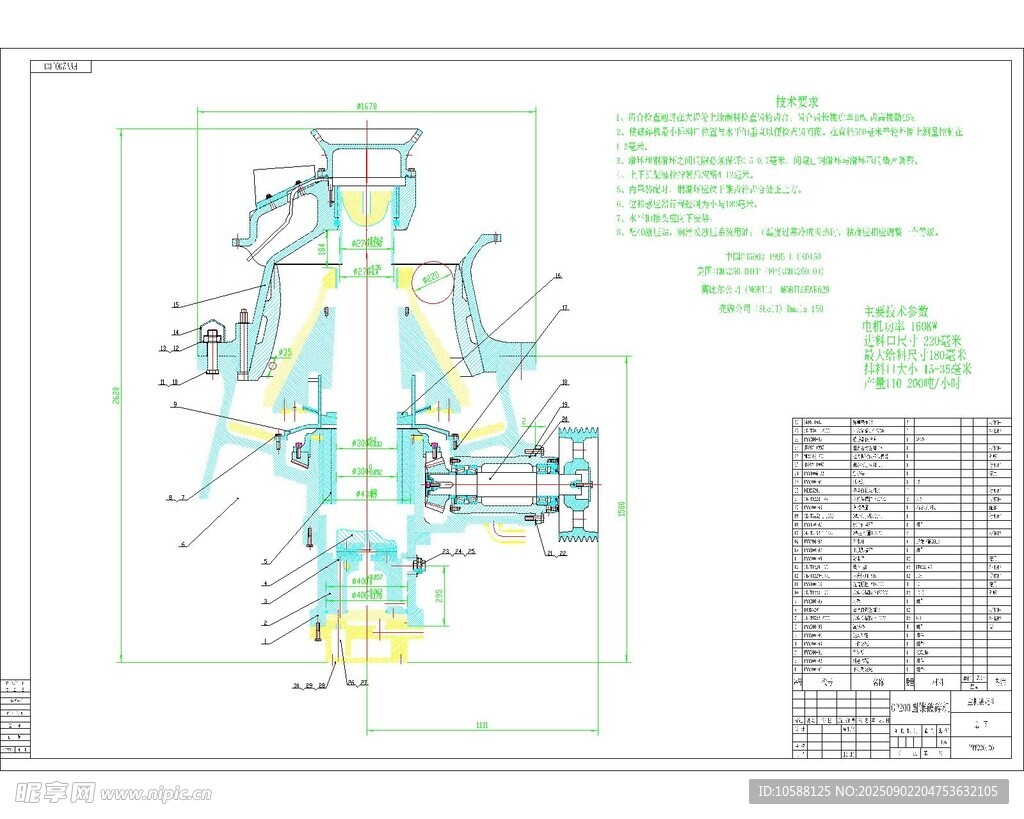Viewport: 1024px width, 819px height.
Task: Click the small Ø35 circle symbol
Action: pyautogui.click(x=271, y=366)
